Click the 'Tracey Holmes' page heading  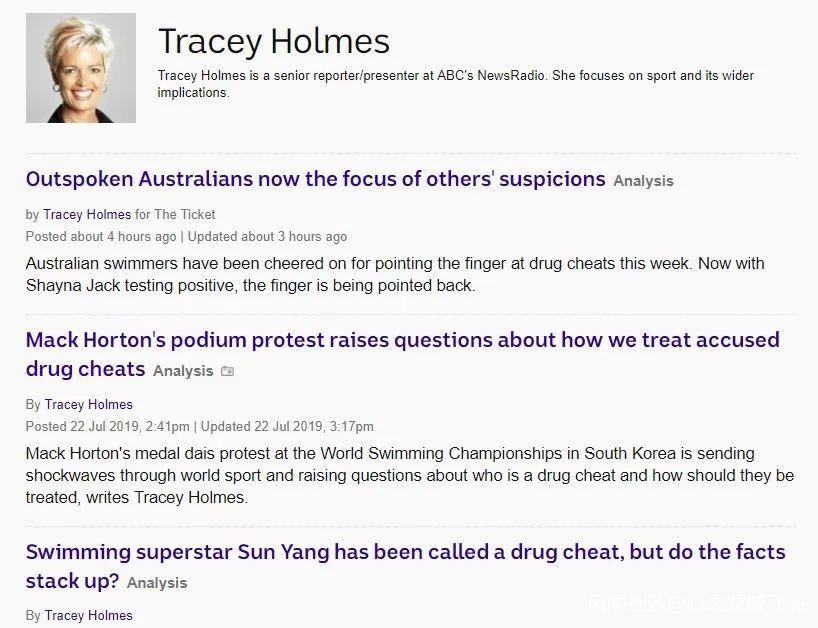(274, 41)
